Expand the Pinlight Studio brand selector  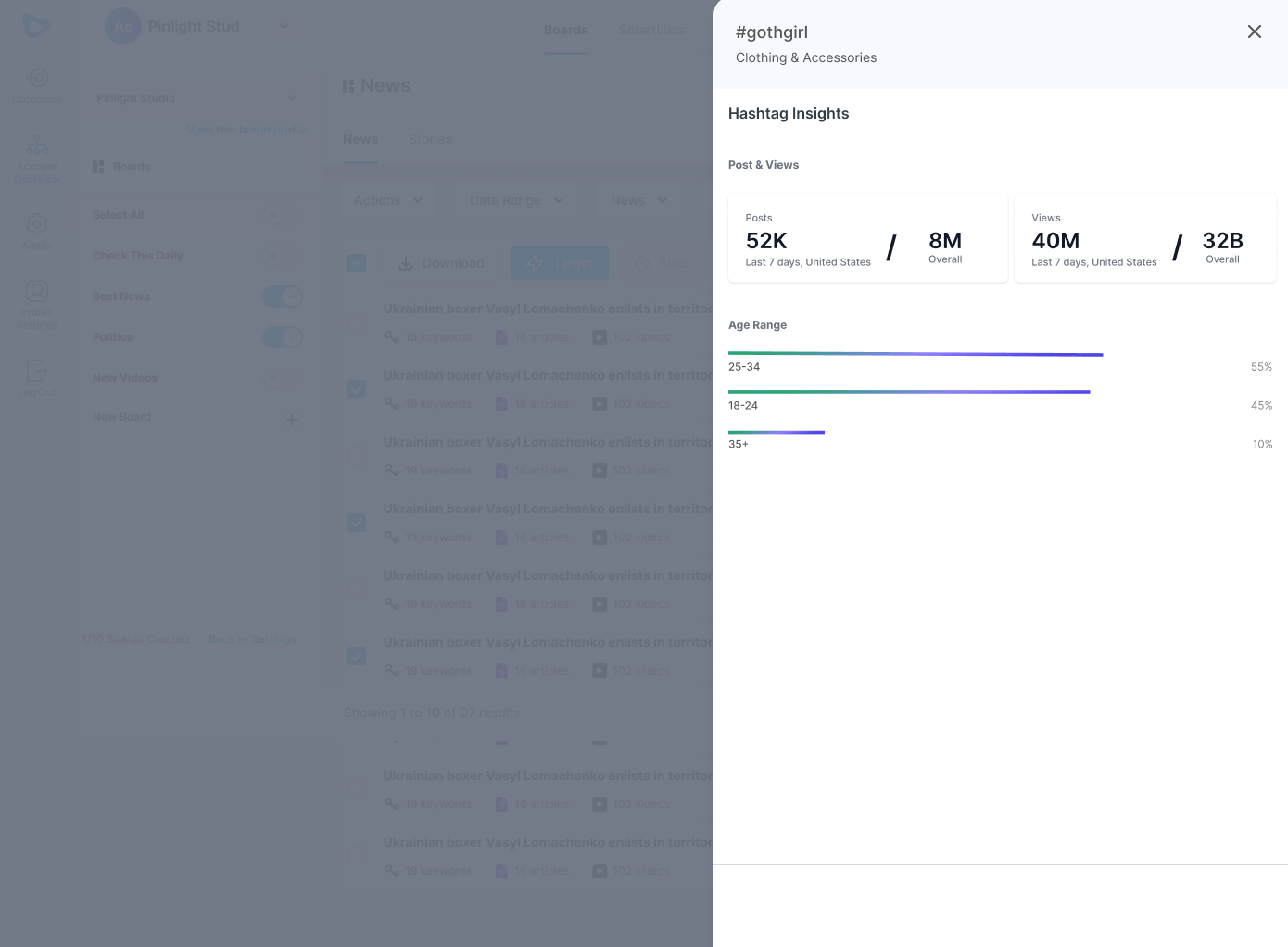coord(196,98)
